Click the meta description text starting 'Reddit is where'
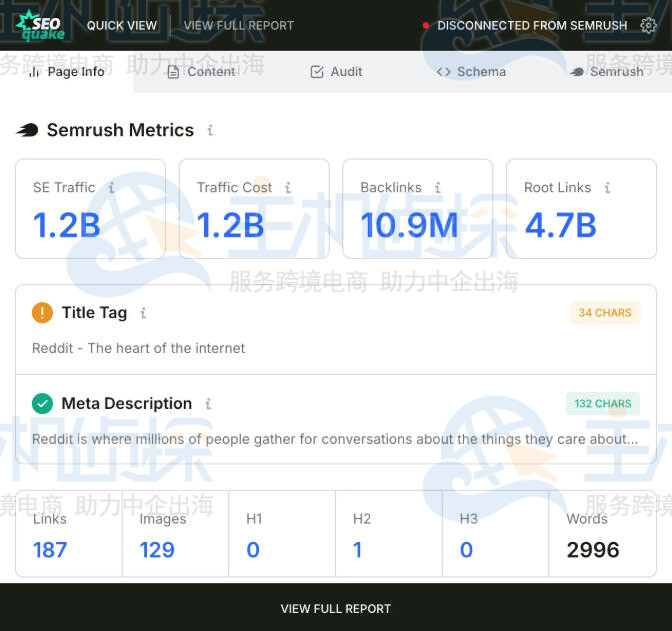Image resolution: width=672 pixels, height=631 pixels. point(335,439)
